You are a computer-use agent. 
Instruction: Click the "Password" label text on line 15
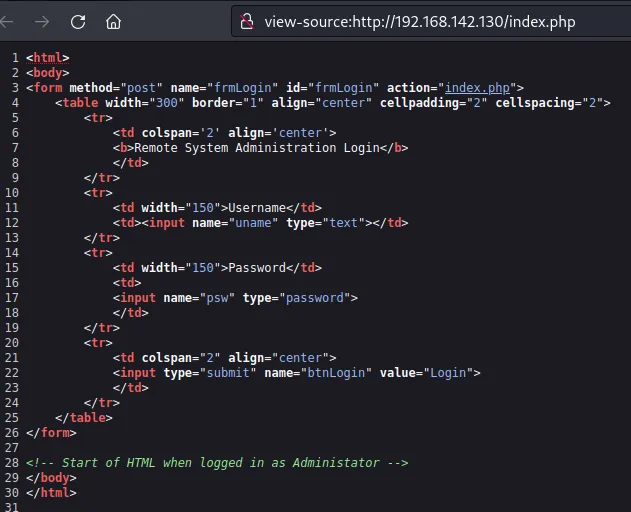tap(257, 268)
